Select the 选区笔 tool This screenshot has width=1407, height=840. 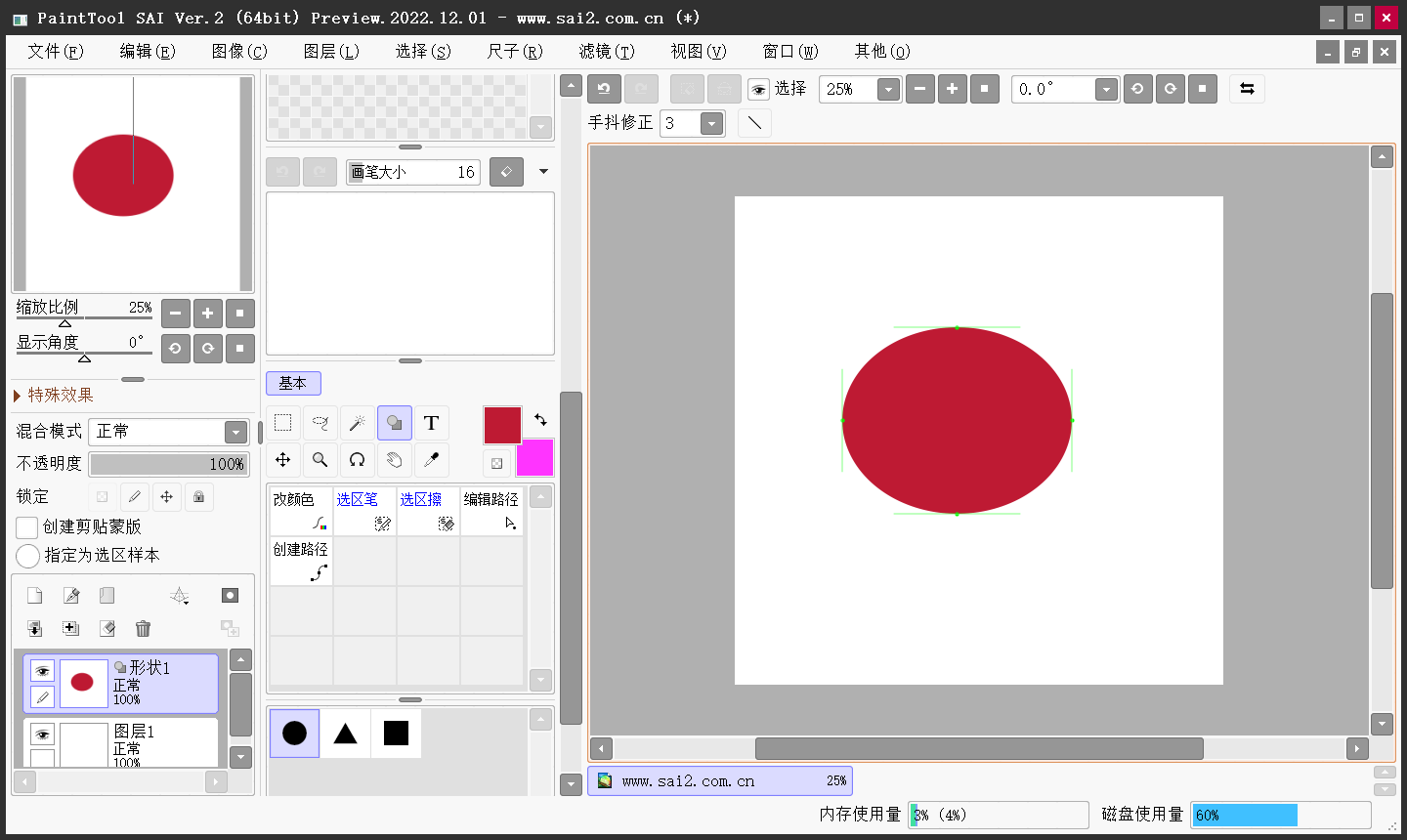tap(364, 510)
